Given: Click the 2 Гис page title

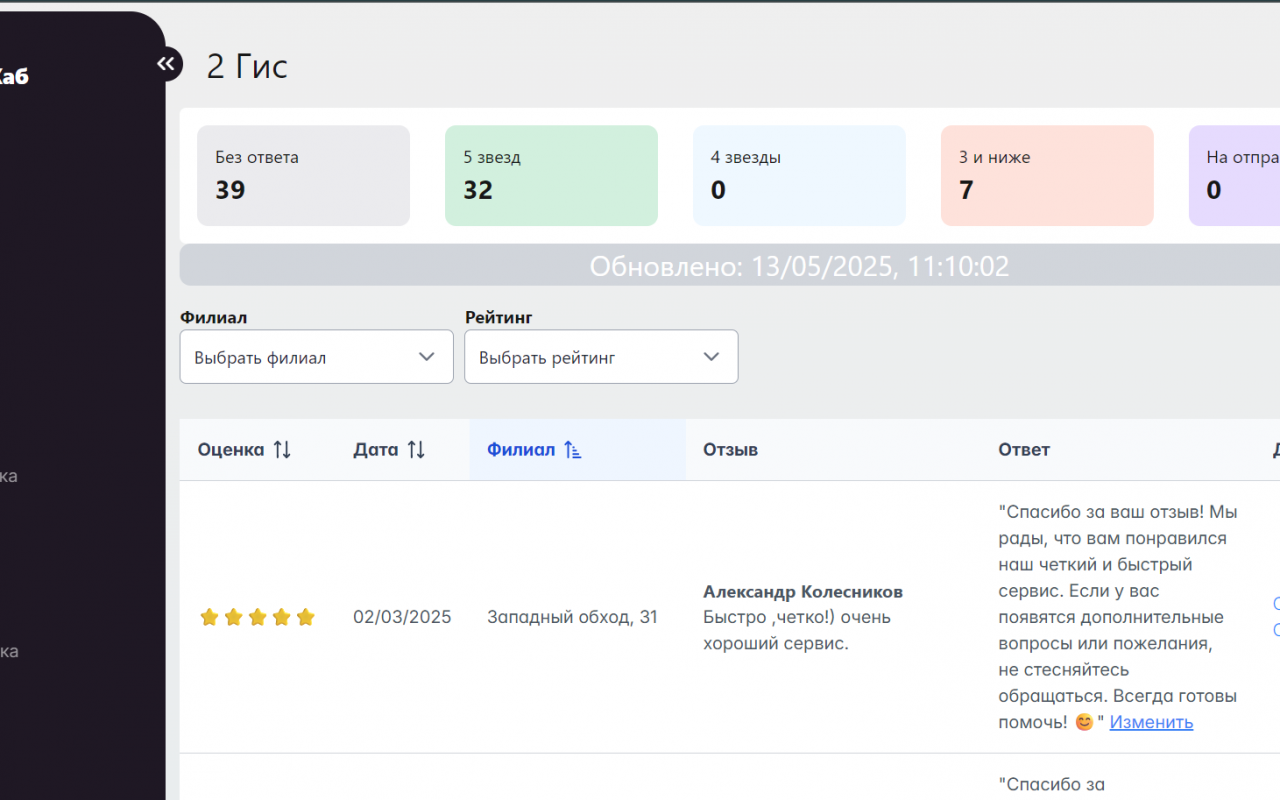Looking at the screenshot, I should 247,66.
